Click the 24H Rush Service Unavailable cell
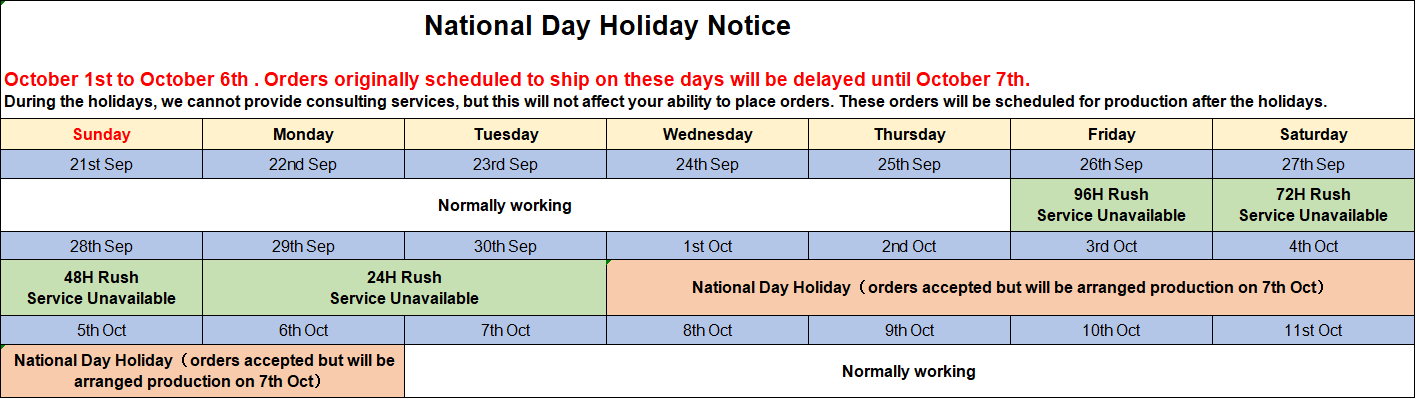This screenshot has width=1416, height=399. 404,288
